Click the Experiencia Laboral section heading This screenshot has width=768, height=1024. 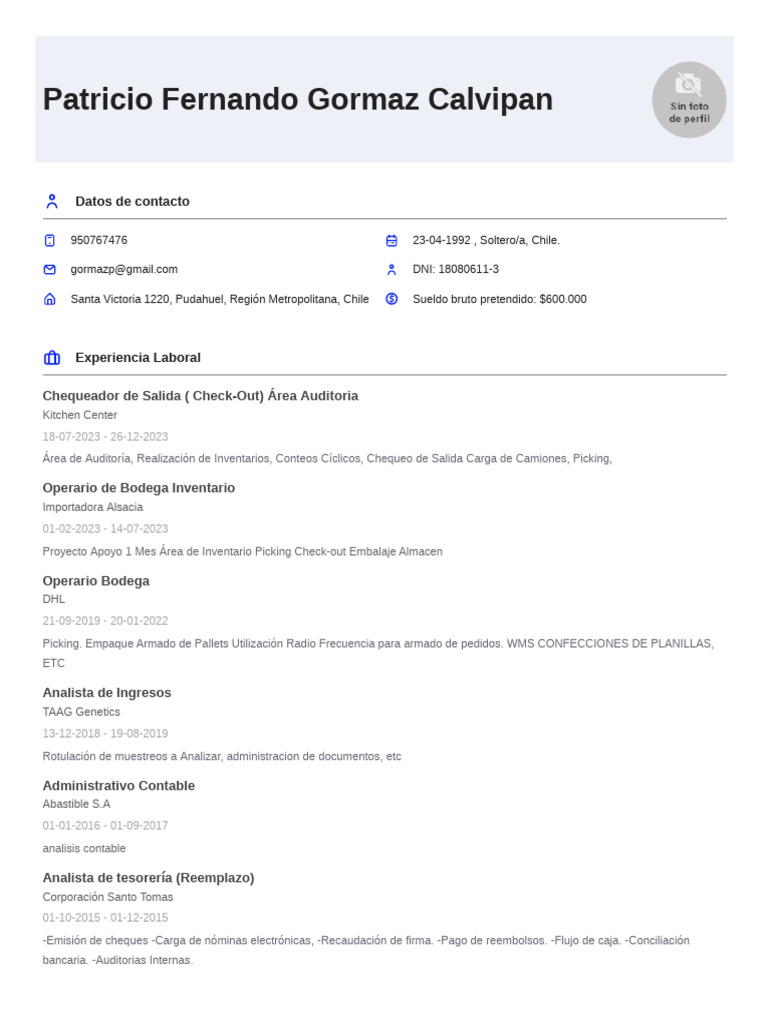(138, 357)
